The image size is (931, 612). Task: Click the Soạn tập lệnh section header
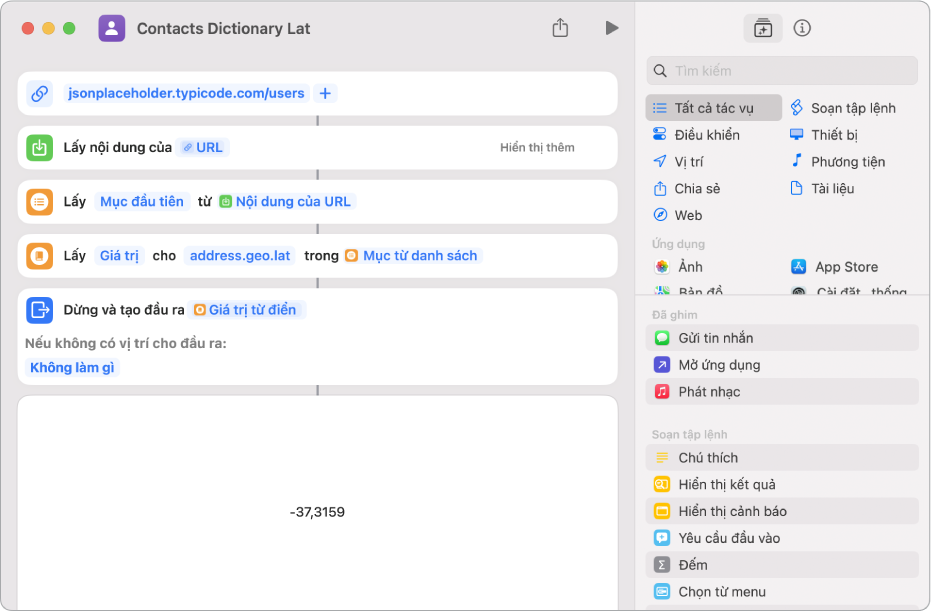point(689,435)
